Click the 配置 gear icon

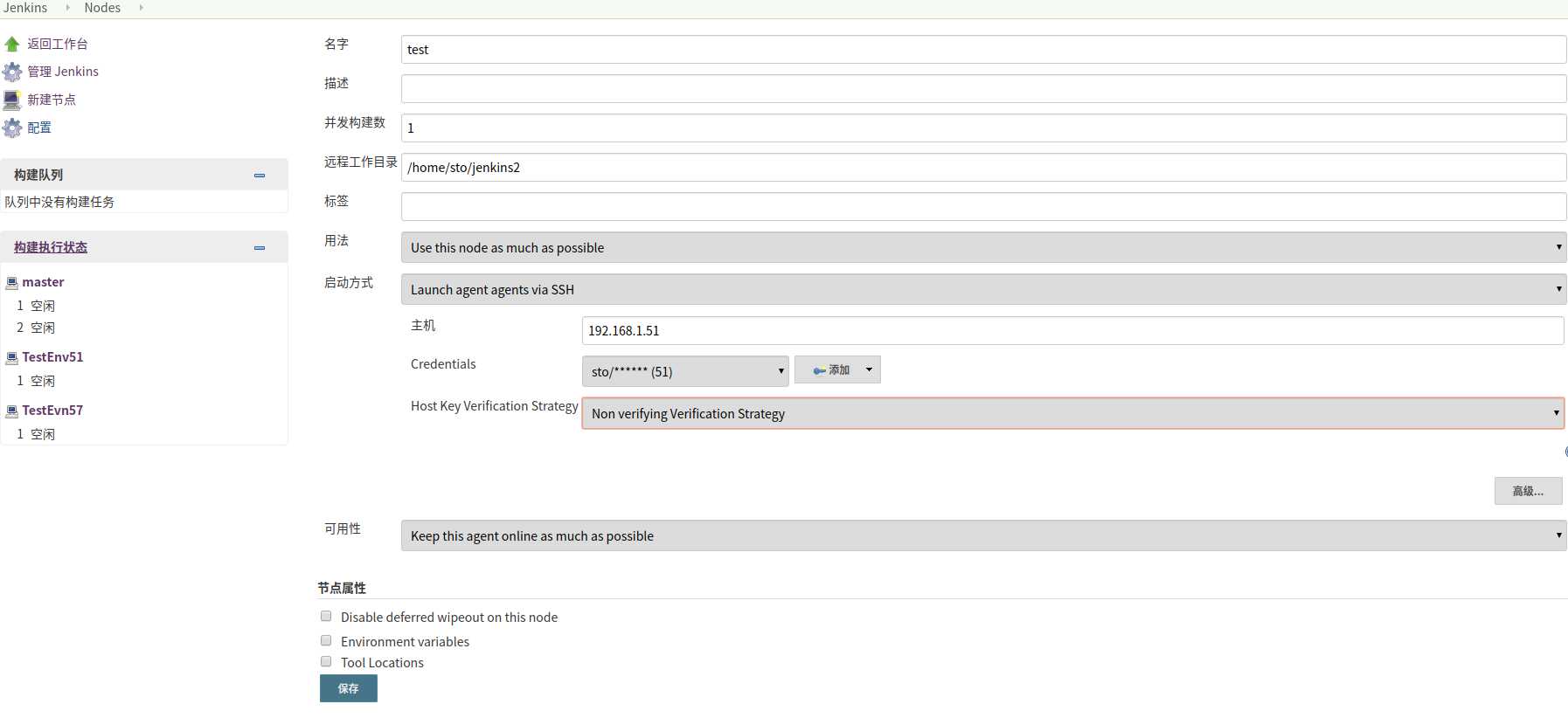(12, 128)
